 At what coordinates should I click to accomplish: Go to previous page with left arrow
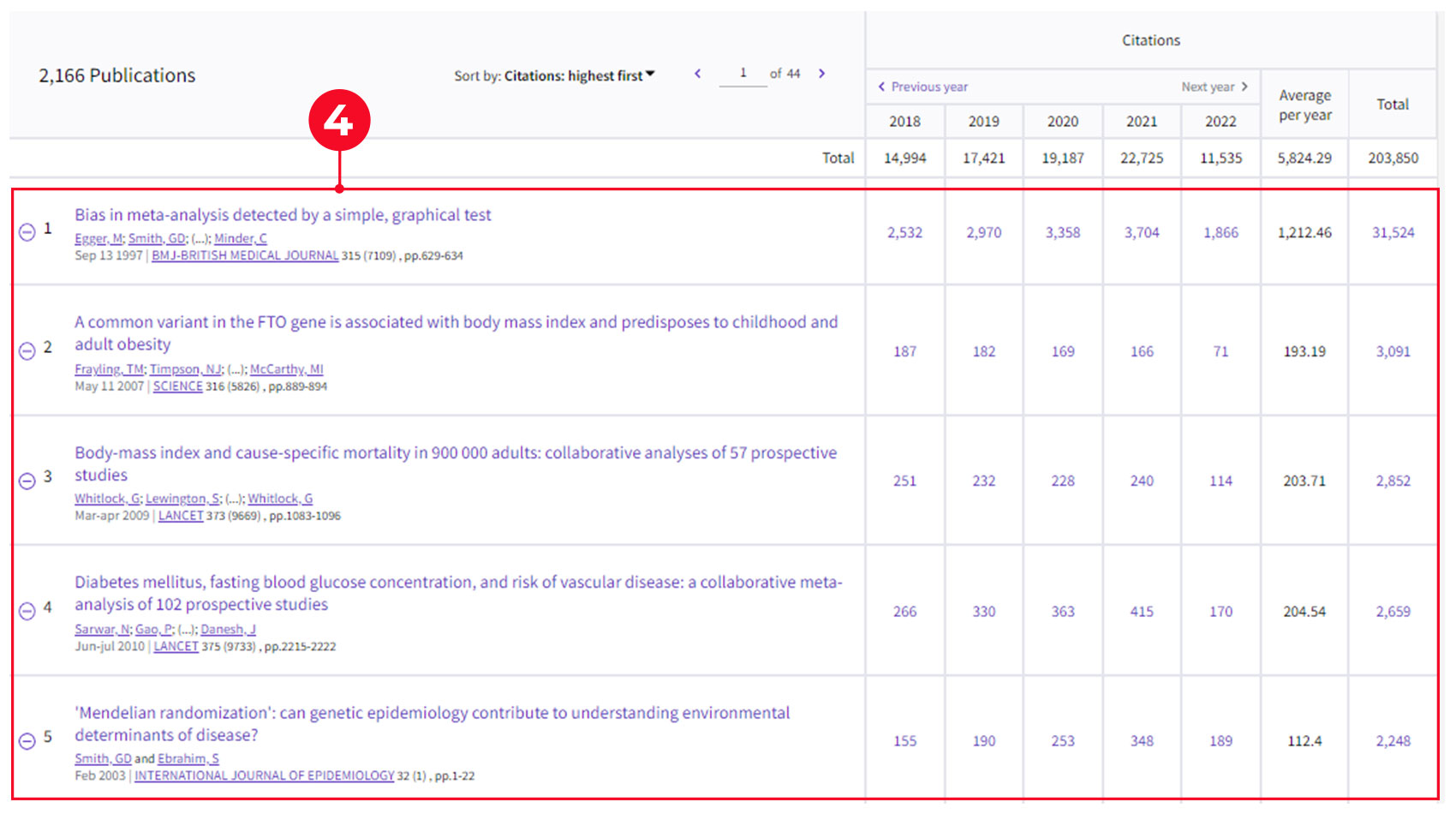[697, 74]
